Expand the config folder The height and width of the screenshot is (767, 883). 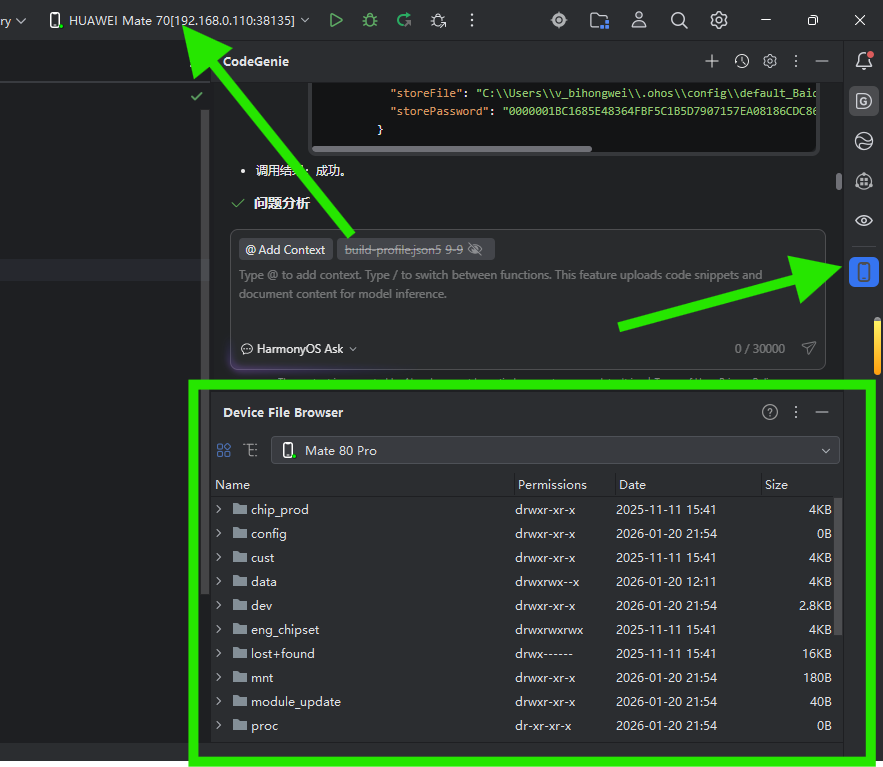(x=219, y=533)
